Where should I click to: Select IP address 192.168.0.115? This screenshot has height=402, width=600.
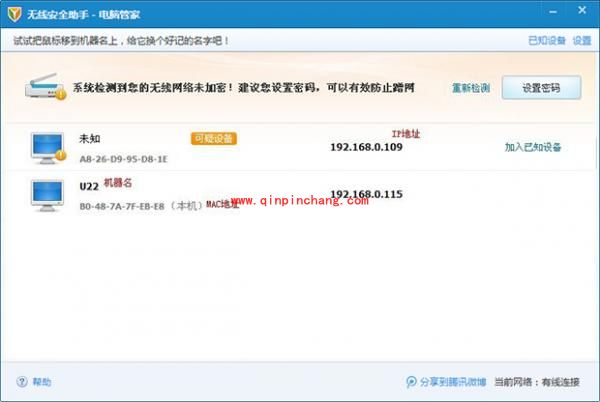(366, 194)
